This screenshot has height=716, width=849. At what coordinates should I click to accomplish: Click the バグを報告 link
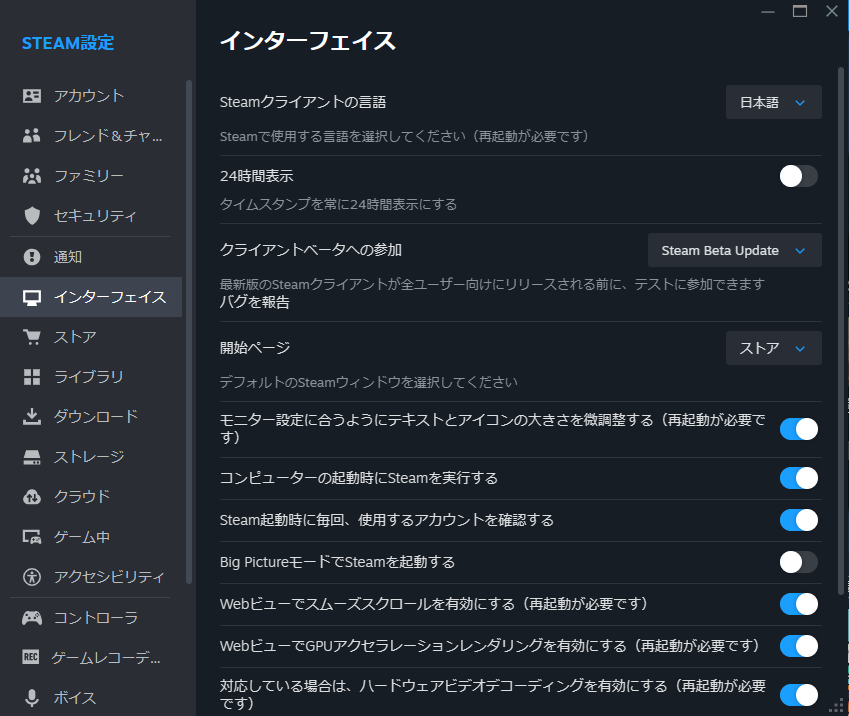[x=254, y=302]
